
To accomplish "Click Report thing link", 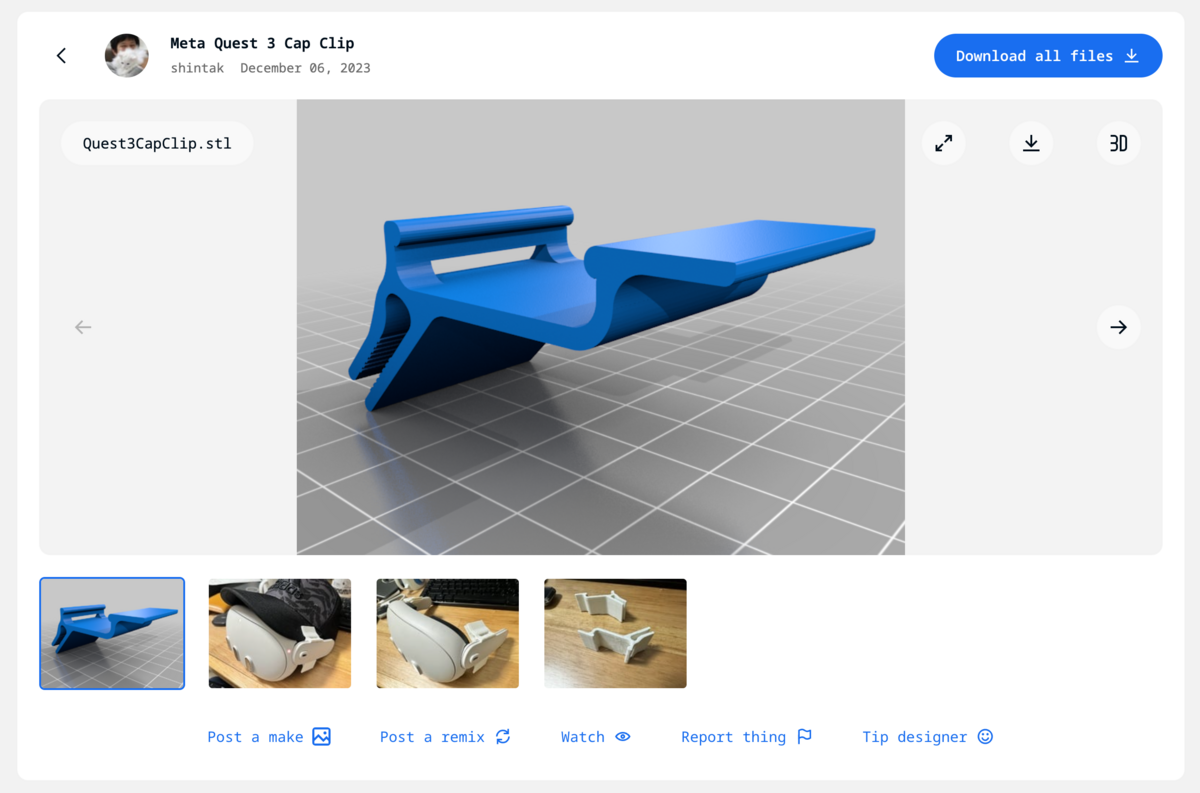I will (x=747, y=737).
